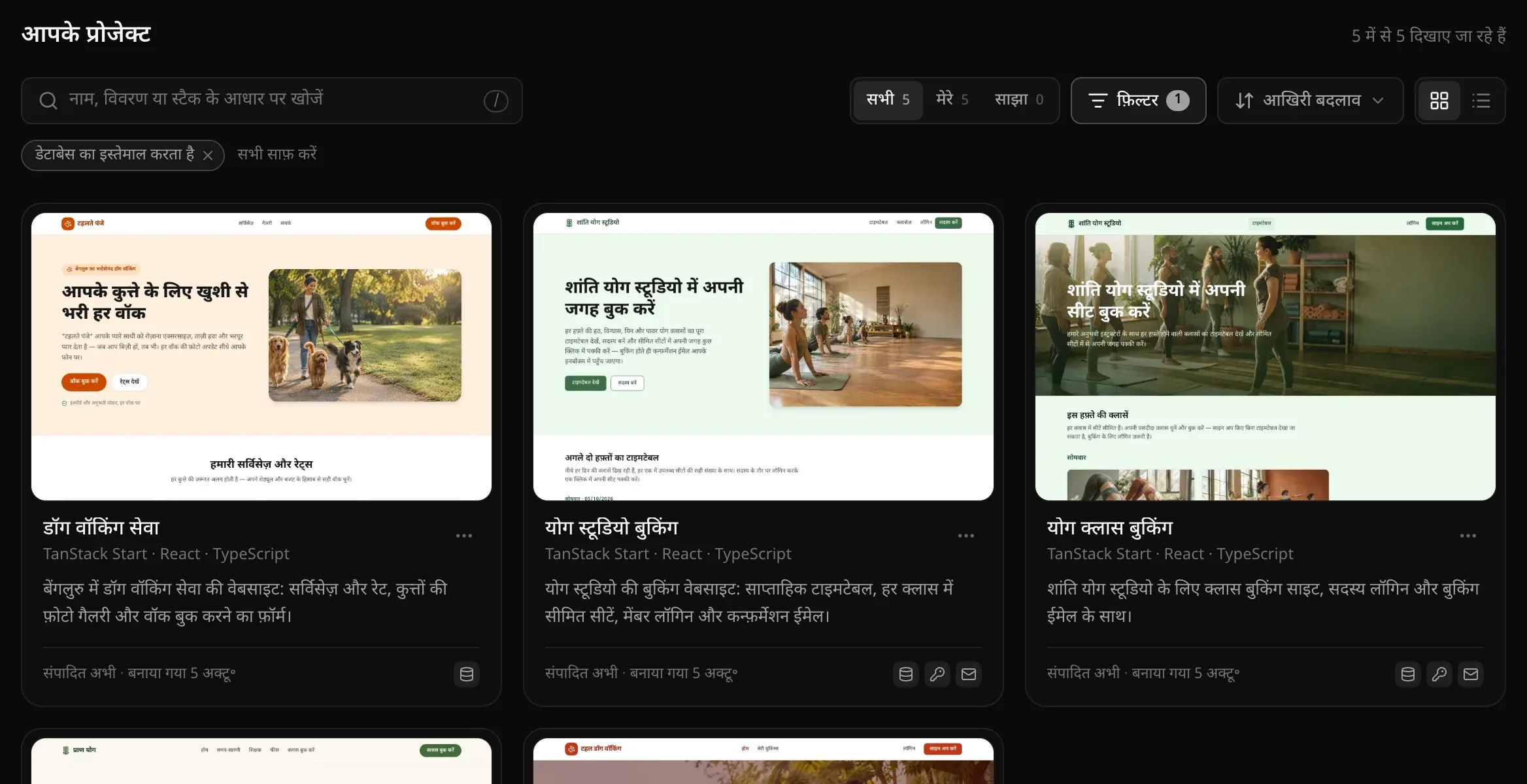Click email icon on योग स्टूडियो बुकिंग card
The width and height of the screenshot is (1527, 784).
969,674
